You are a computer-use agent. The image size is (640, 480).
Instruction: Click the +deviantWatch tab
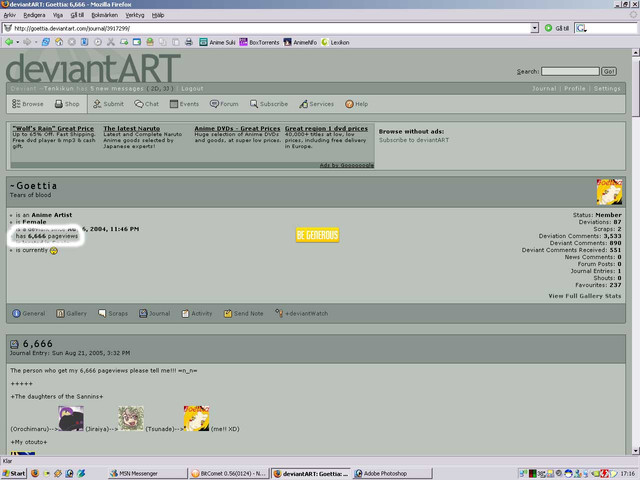coord(301,313)
